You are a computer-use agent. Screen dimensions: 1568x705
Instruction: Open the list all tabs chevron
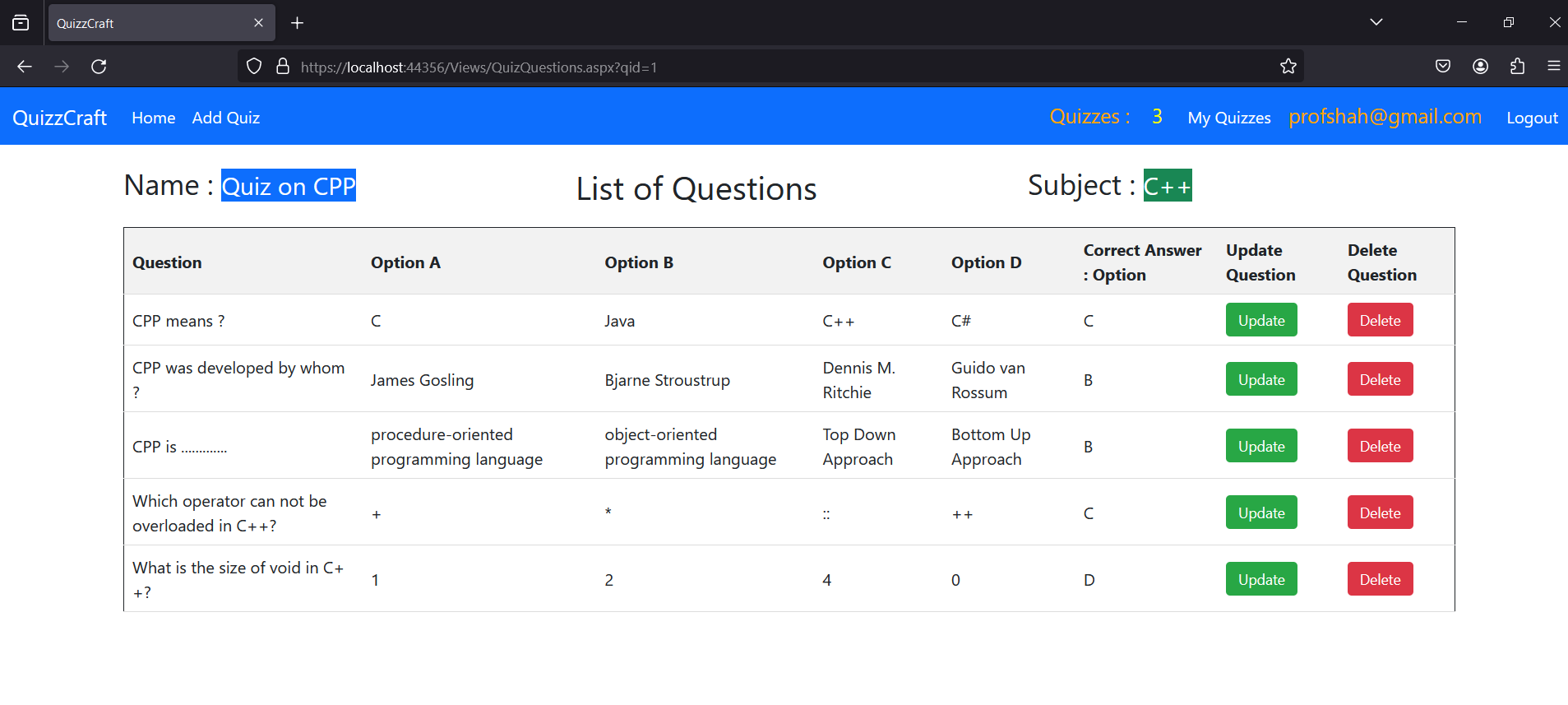tap(1376, 22)
